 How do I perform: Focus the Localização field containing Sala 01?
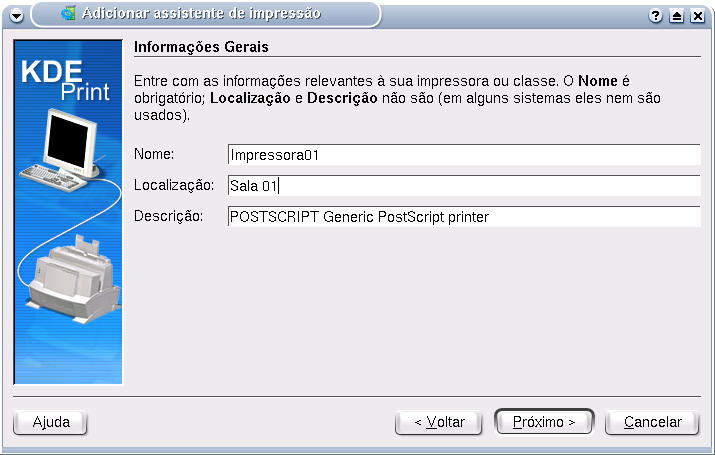(x=464, y=186)
